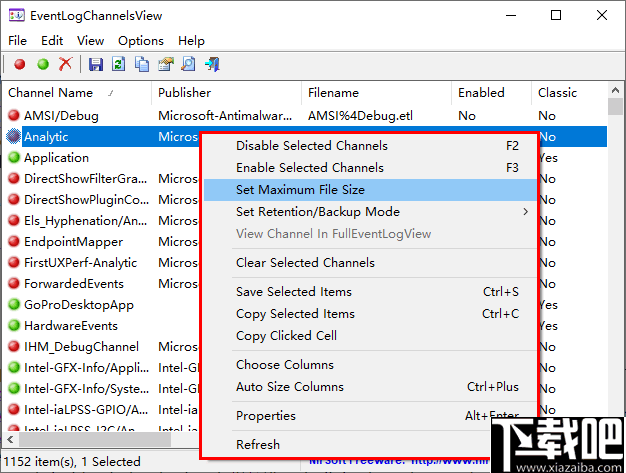
Task: Click the horizontal scrollbar thumb
Action: (95, 440)
